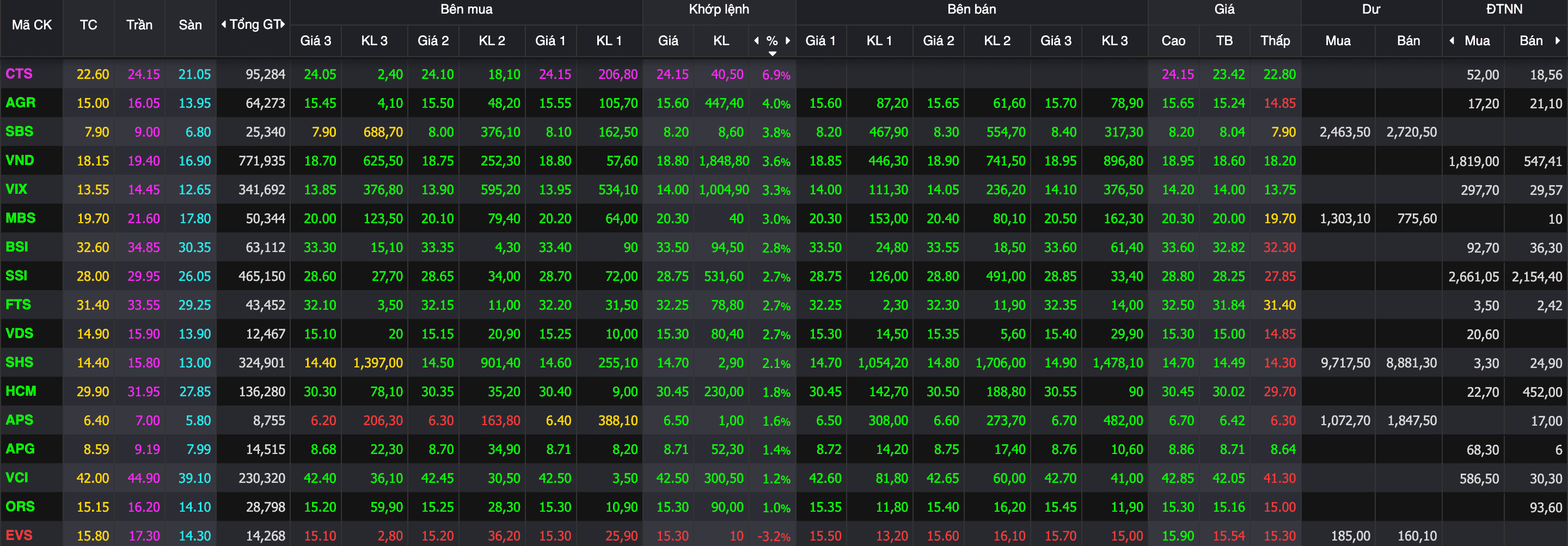Open the EVS stock symbol
This screenshot has height=546, width=1568.
coord(19,536)
